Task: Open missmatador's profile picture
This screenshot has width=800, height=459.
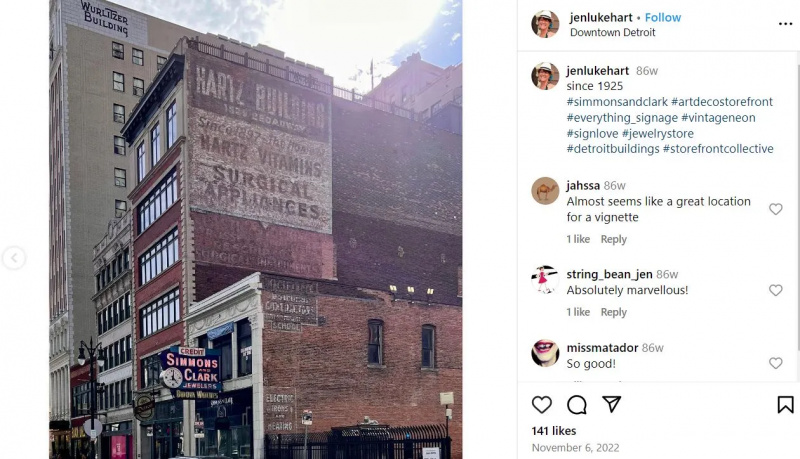Action: point(545,353)
